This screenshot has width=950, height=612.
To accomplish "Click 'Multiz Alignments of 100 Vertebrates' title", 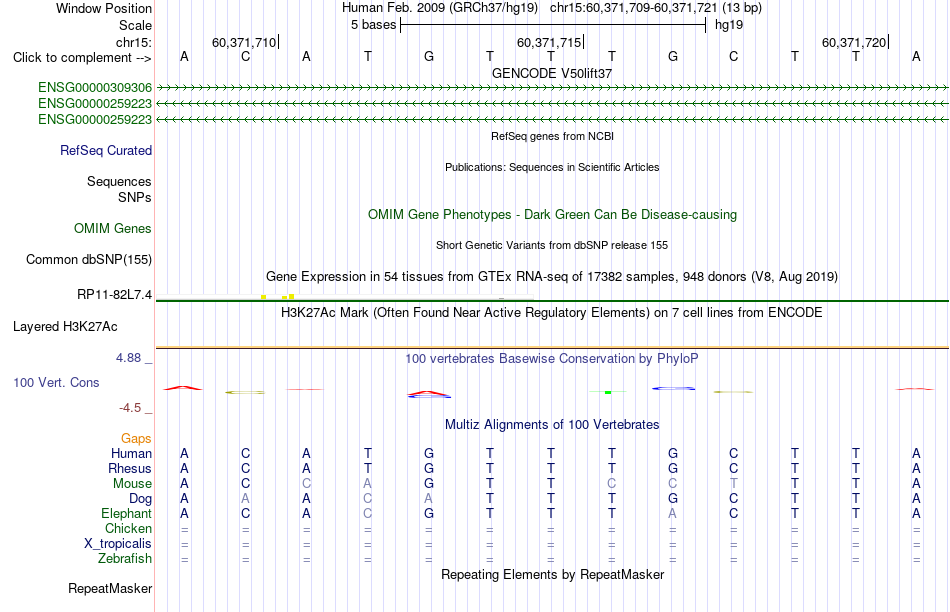I will [x=552, y=425].
